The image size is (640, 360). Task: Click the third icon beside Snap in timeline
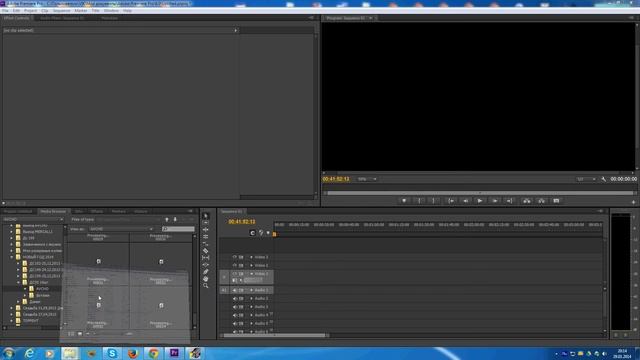point(268,233)
